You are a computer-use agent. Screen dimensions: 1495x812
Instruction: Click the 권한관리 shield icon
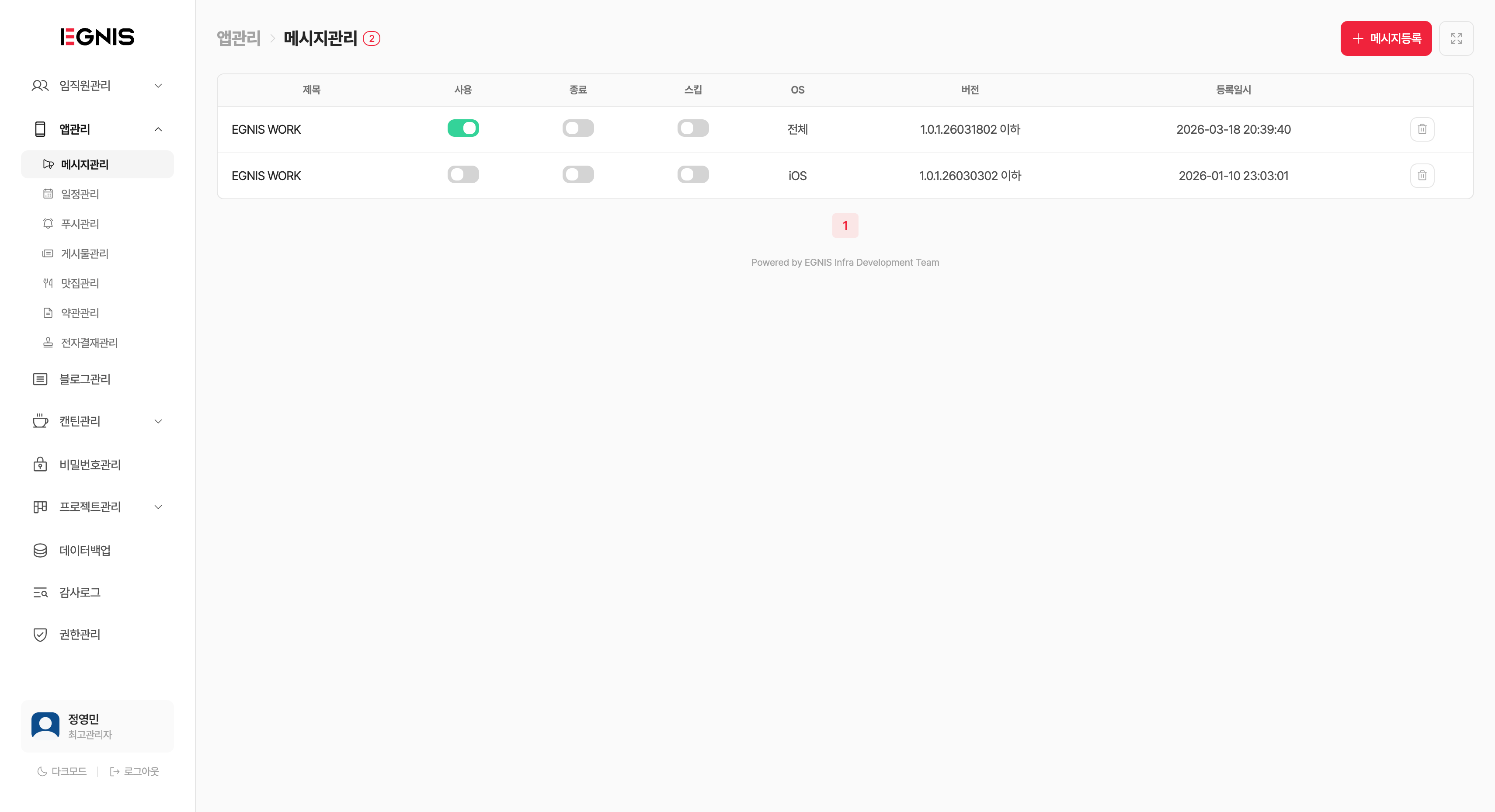[x=40, y=635]
